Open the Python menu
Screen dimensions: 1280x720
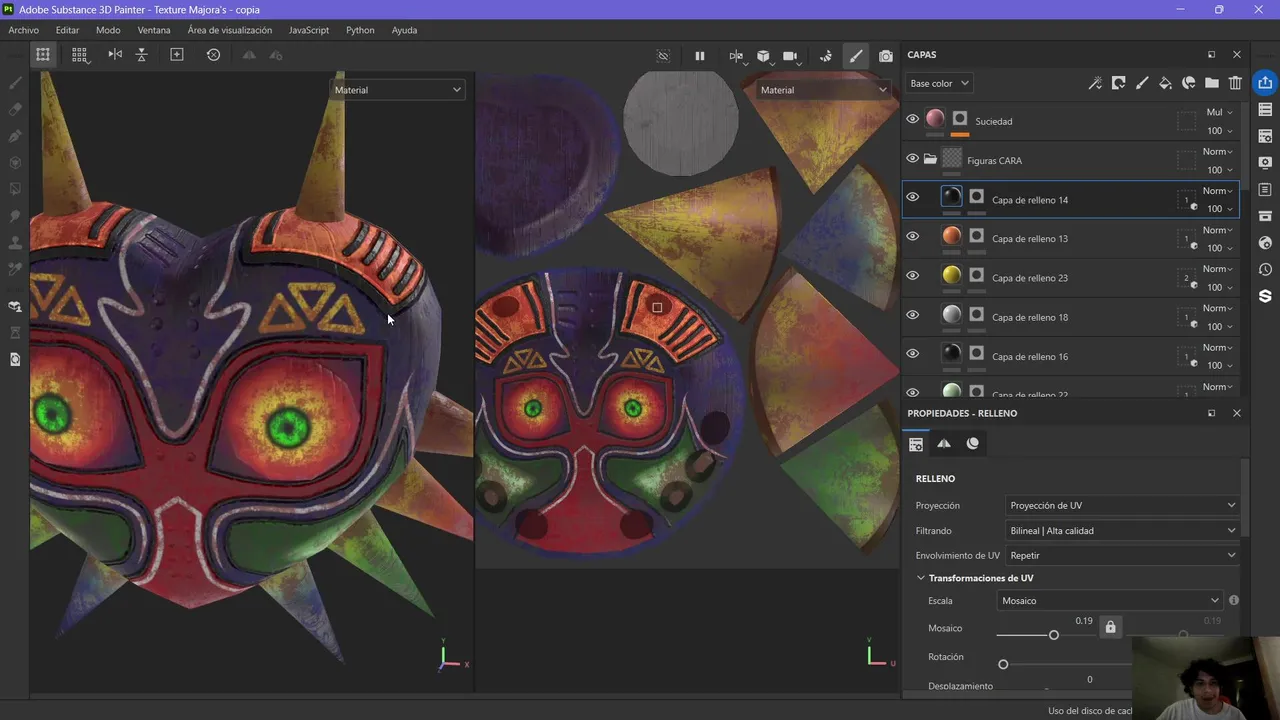[360, 30]
